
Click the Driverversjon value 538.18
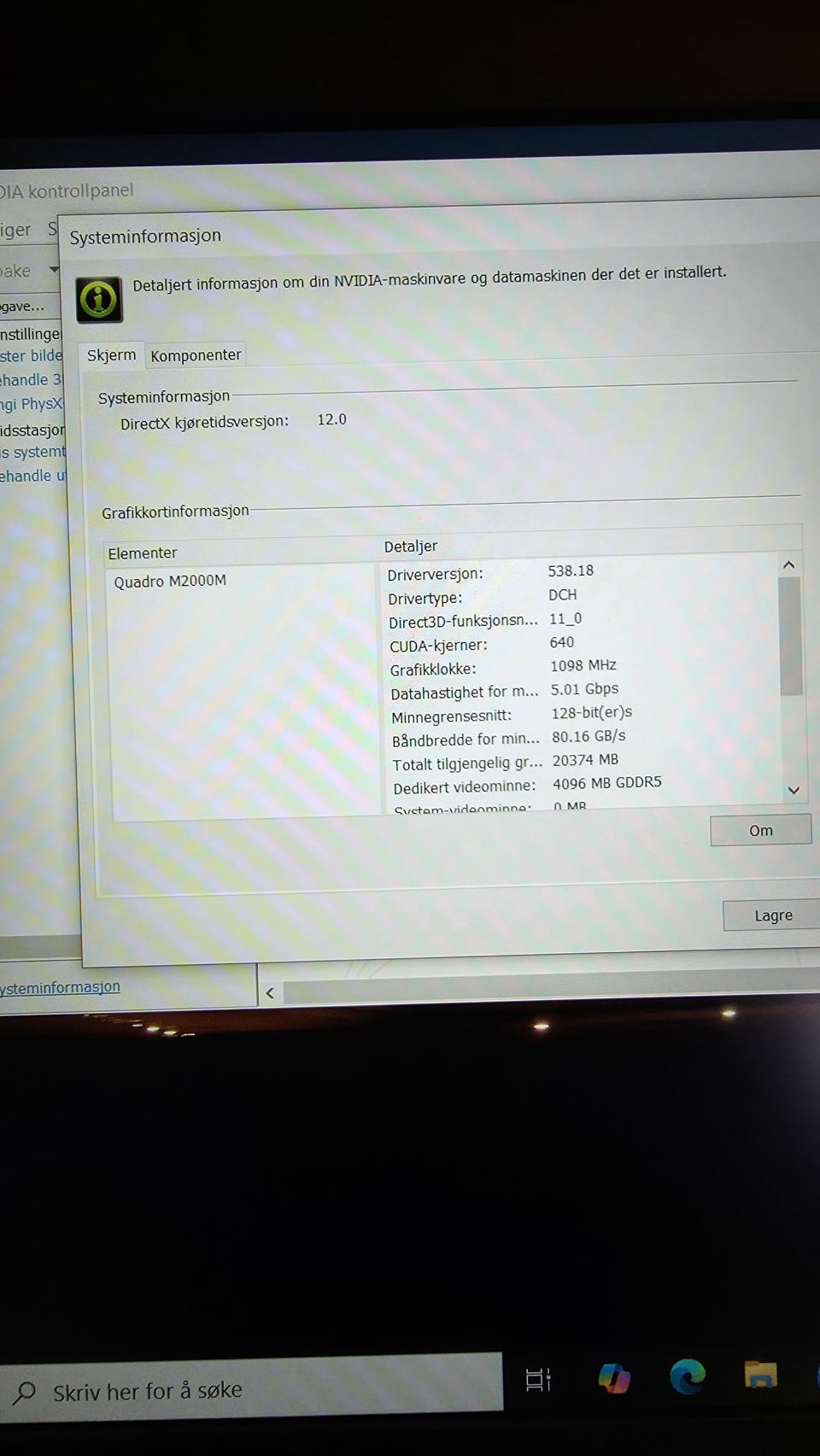[x=571, y=570]
